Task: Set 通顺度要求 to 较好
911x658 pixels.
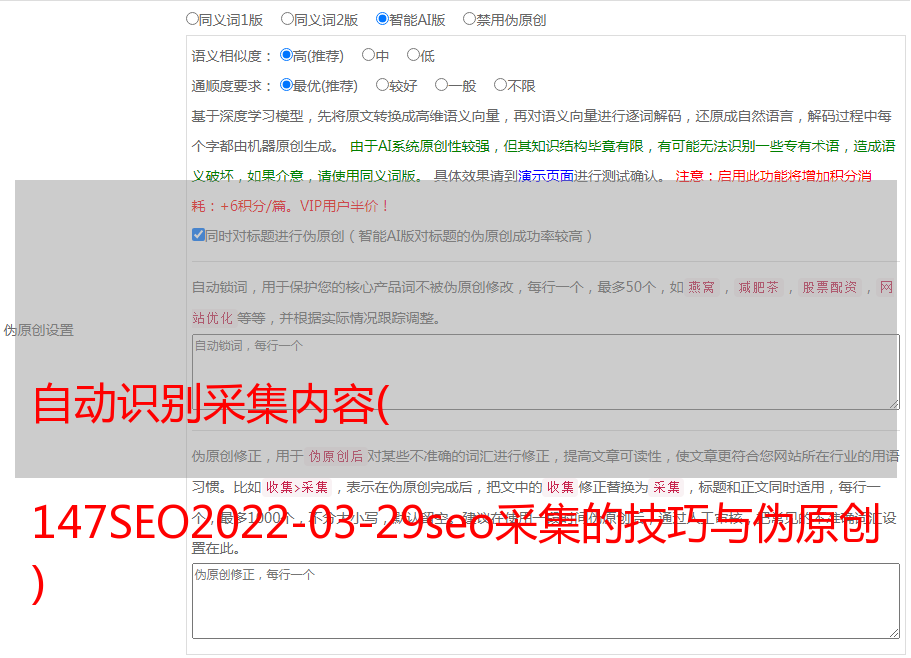Action: pos(382,85)
